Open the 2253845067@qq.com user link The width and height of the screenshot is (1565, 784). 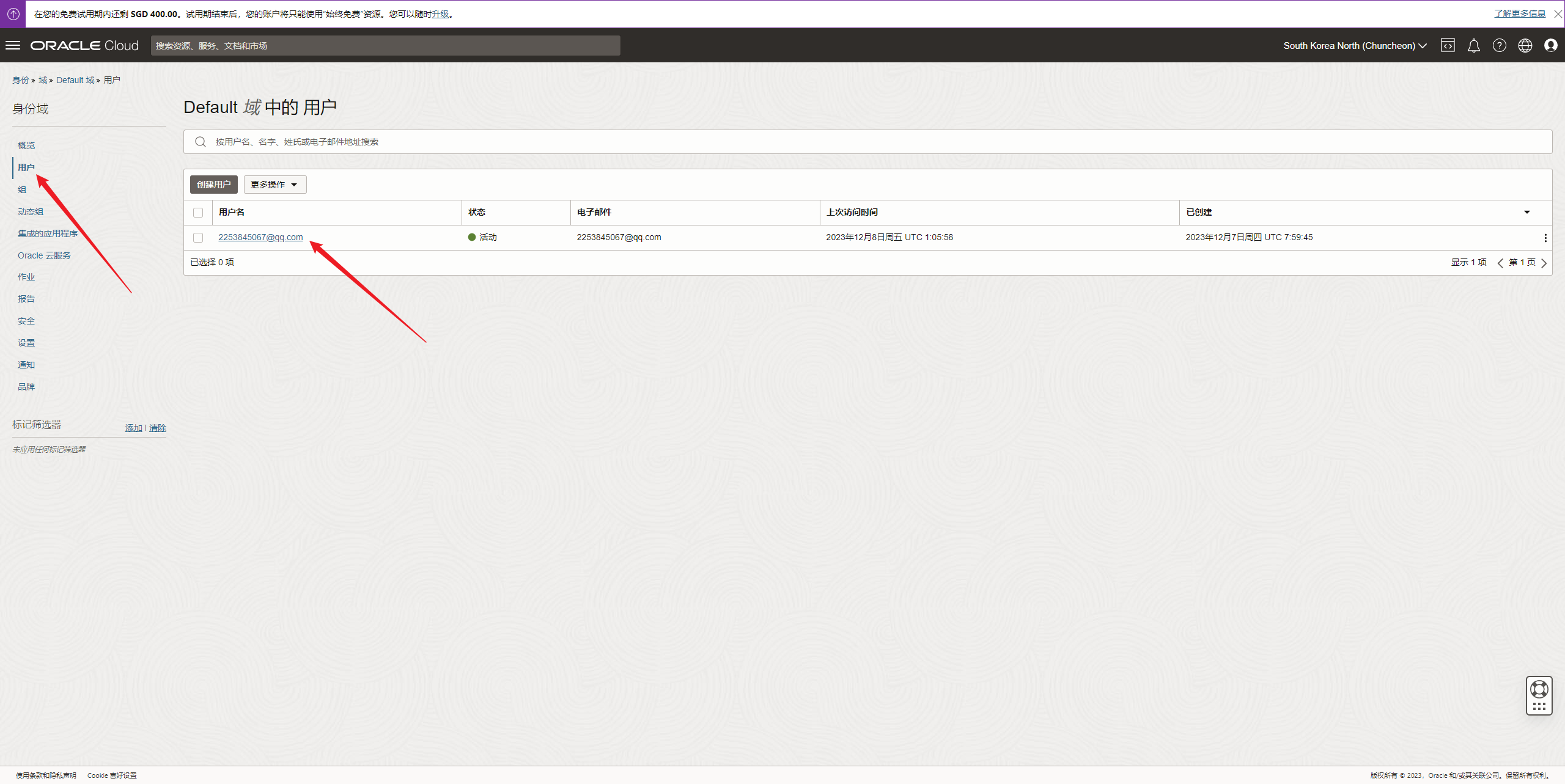pyautogui.click(x=260, y=237)
